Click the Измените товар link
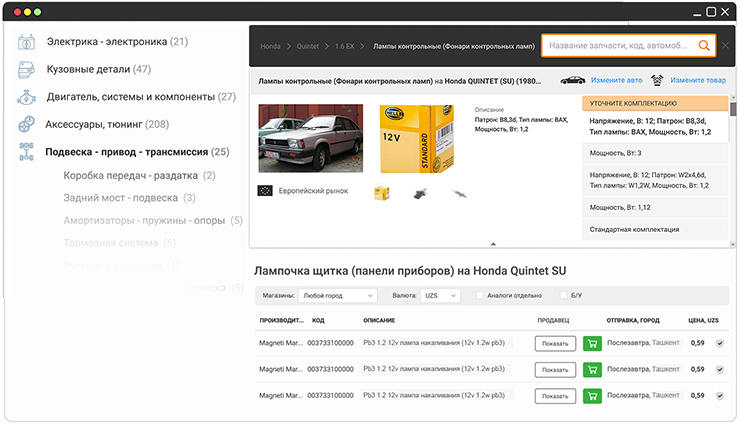Screen dimensions: 740x430 pyautogui.click(x=698, y=80)
